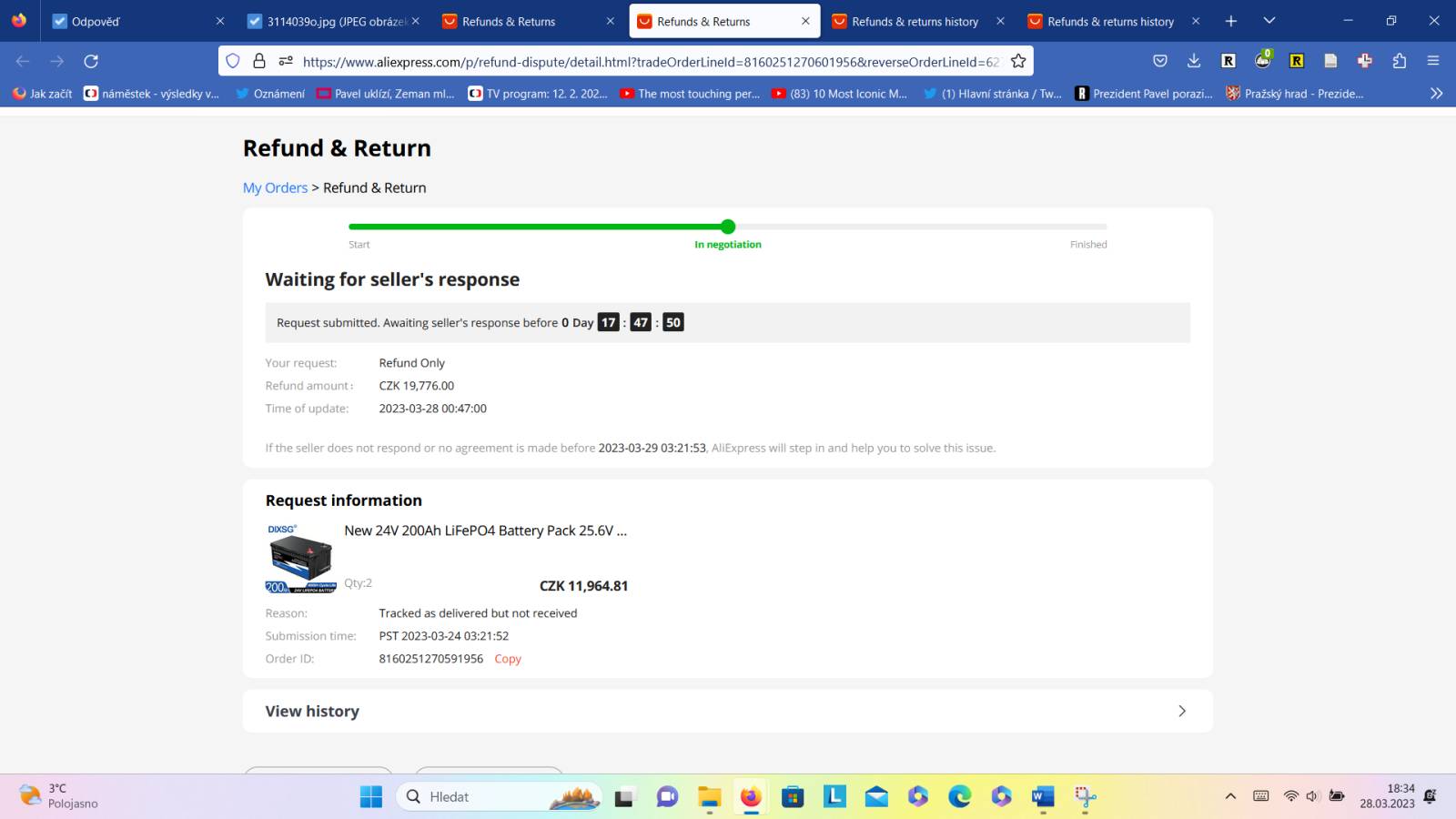Switch to the last Refunds & returns history tab

pyautogui.click(x=1114, y=21)
